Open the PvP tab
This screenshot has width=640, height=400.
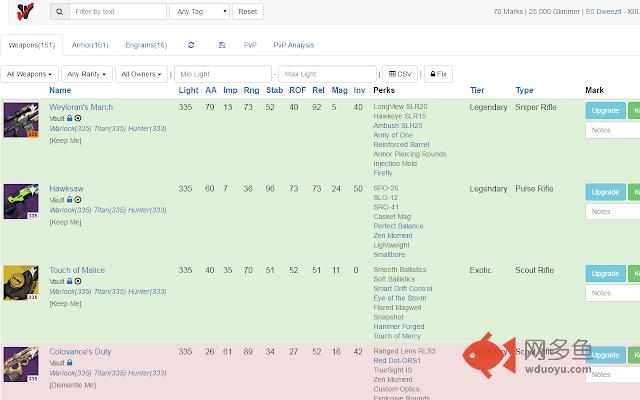[250, 45]
